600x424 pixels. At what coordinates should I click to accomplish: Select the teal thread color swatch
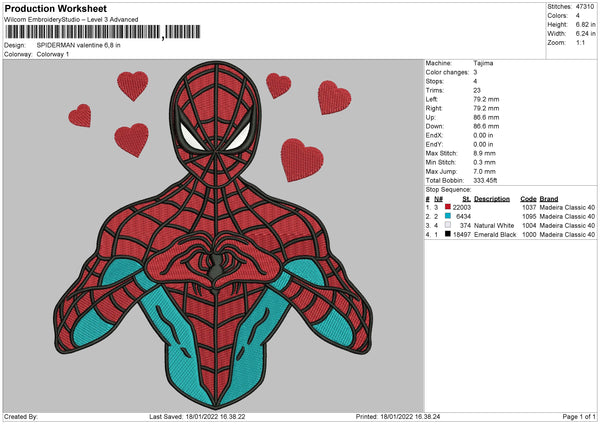click(448, 216)
